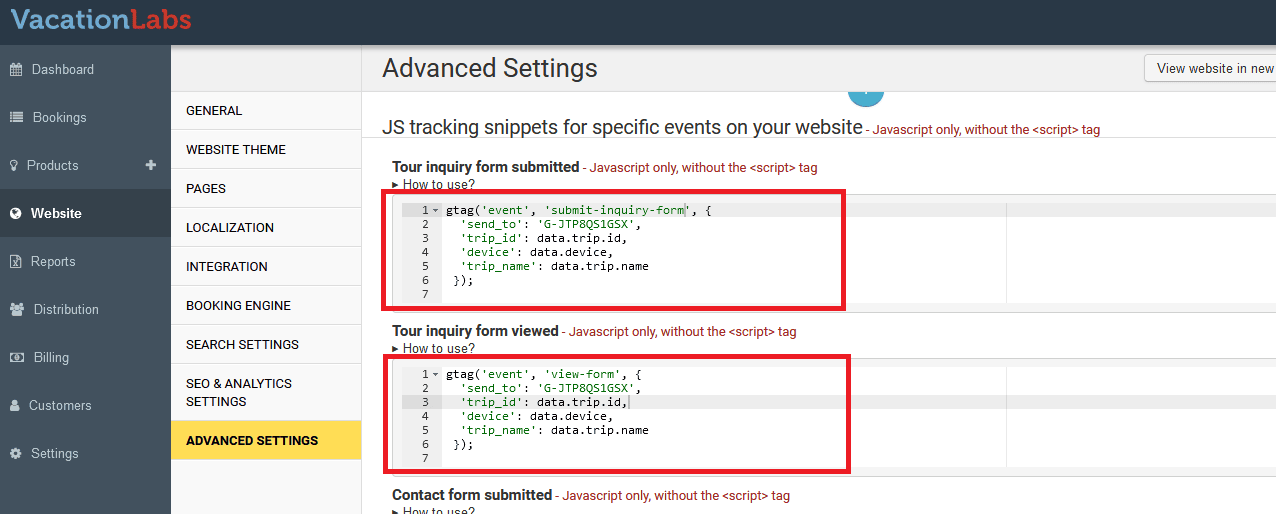1276x514 pixels.
Task: Click the Distribution people icon
Action: pos(17,310)
